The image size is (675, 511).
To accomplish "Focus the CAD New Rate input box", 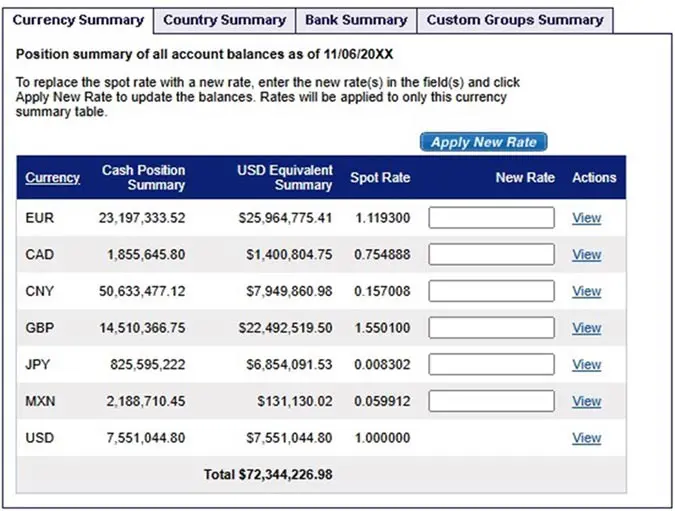I will pos(491,255).
